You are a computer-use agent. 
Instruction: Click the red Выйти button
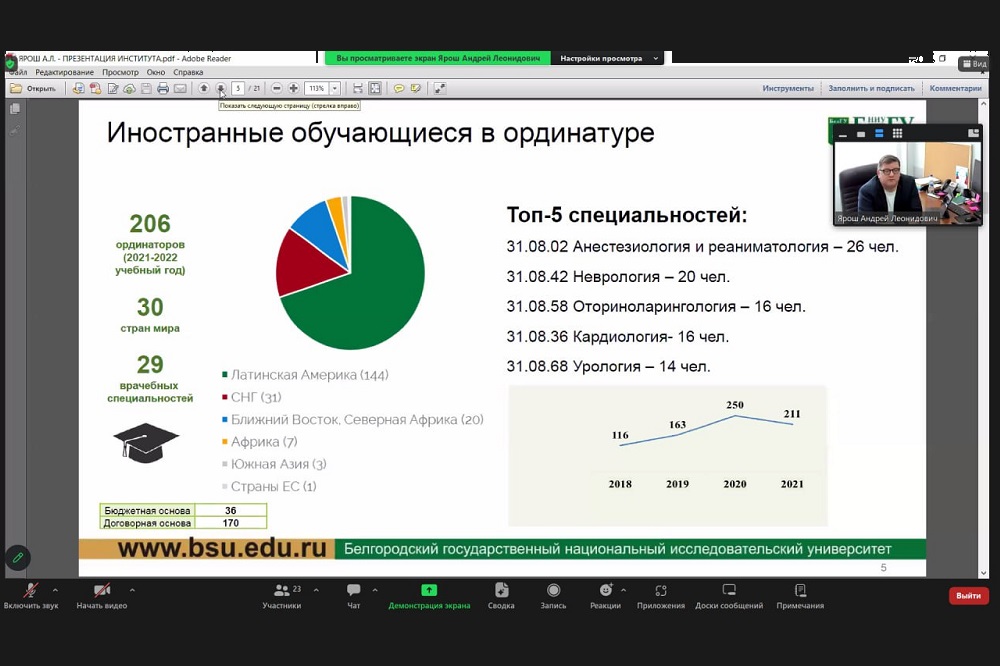[968, 596]
